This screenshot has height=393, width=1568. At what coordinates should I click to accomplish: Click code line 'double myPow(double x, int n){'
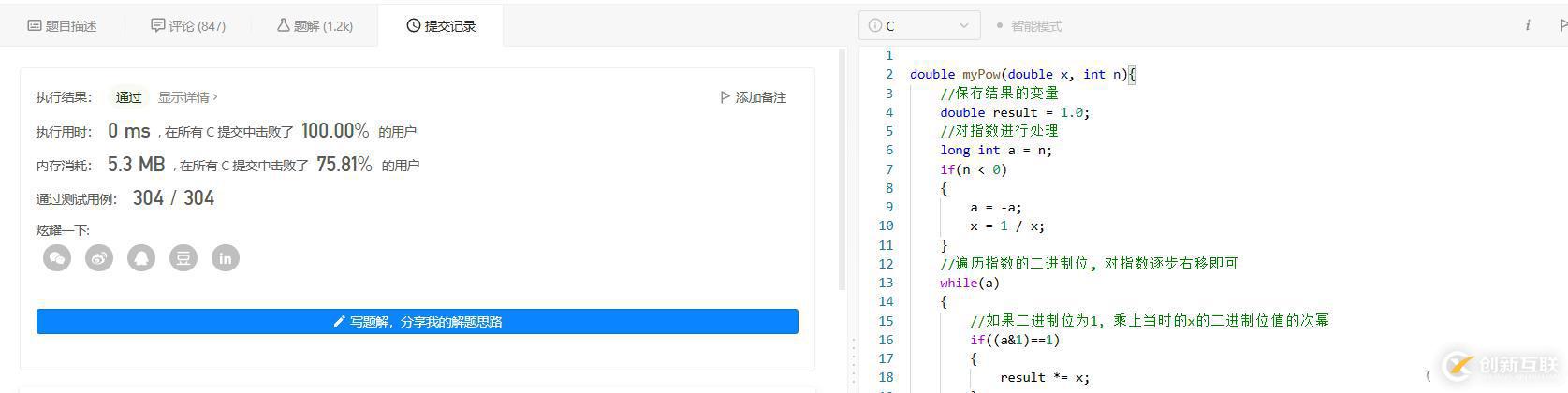[1022, 74]
